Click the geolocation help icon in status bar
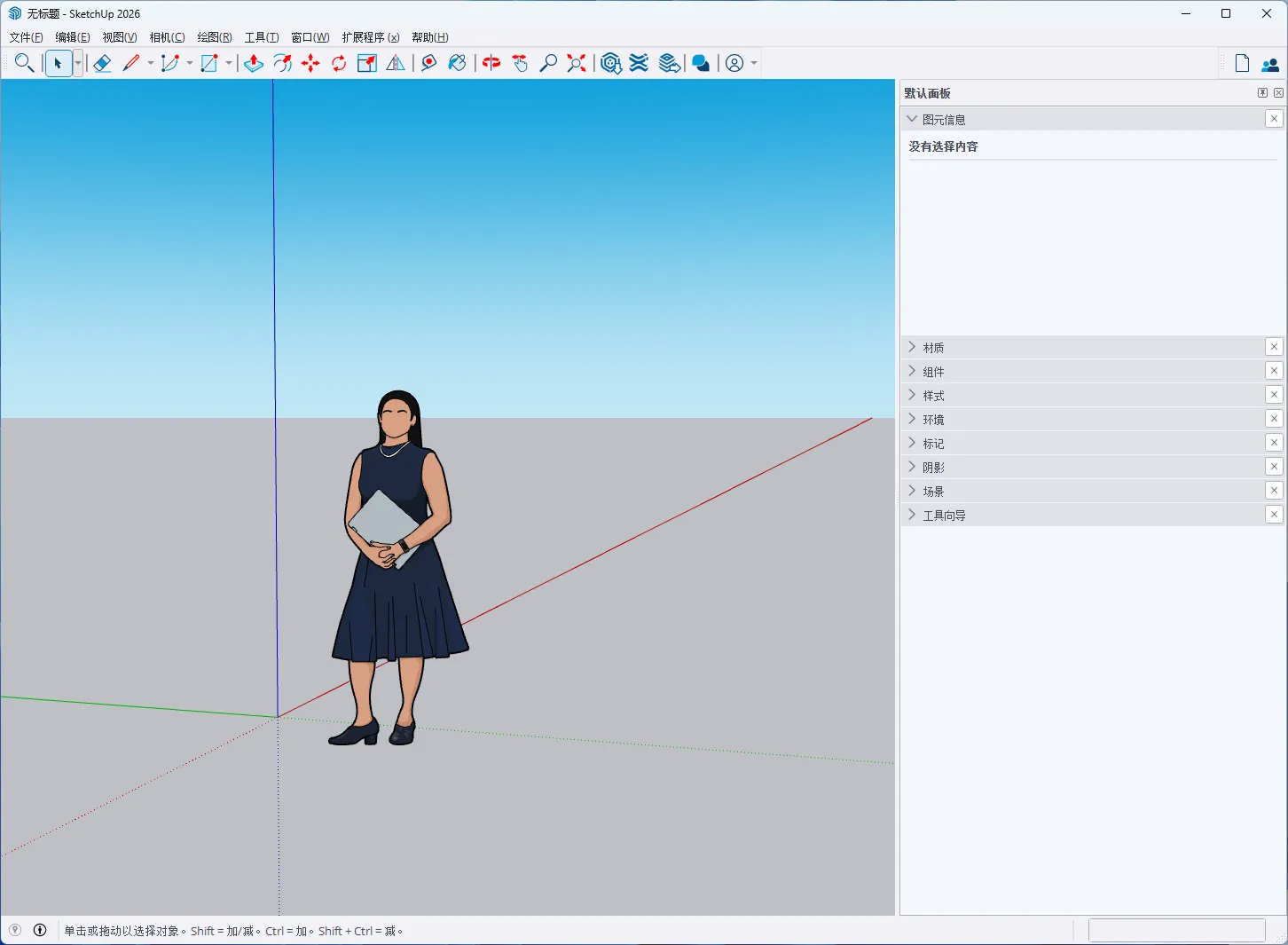This screenshot has height=945, width=1288. [x=15, y=930]
